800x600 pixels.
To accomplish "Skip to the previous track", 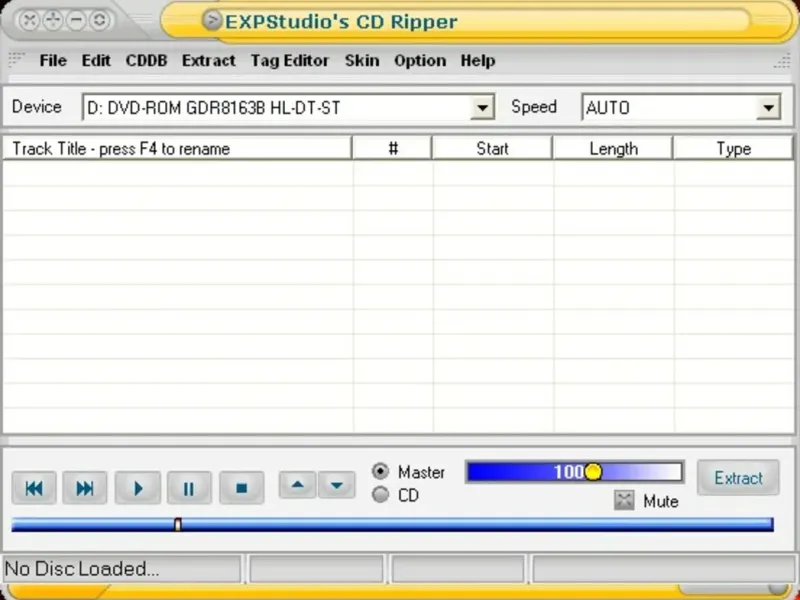I will [x=34, y=488].
